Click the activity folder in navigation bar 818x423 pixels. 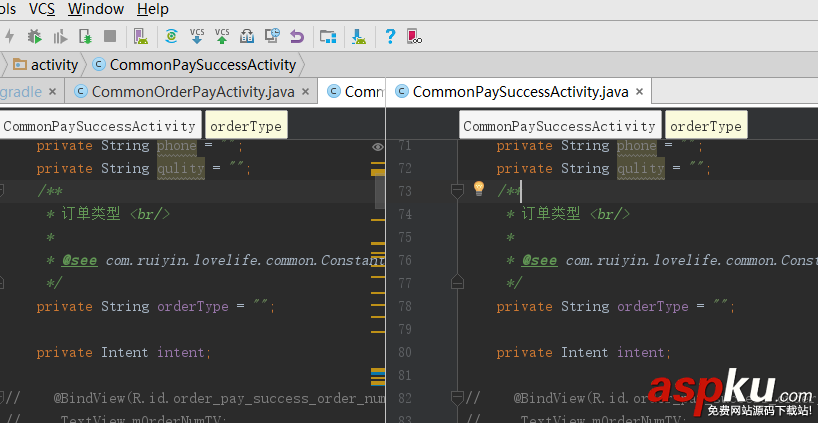[x=45, y=65]
